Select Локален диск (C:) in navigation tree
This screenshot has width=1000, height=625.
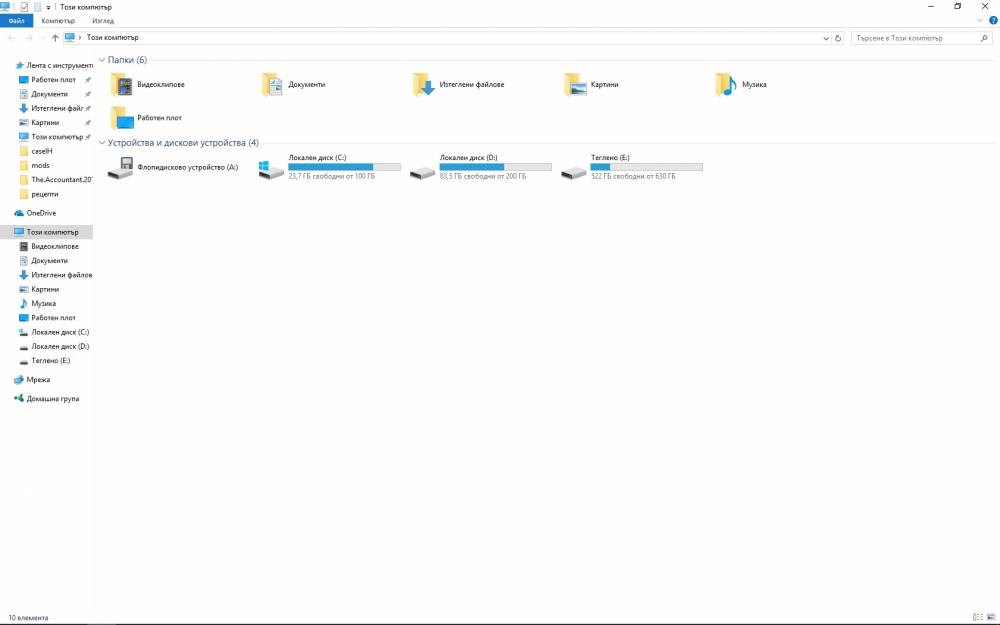point(54,332)
